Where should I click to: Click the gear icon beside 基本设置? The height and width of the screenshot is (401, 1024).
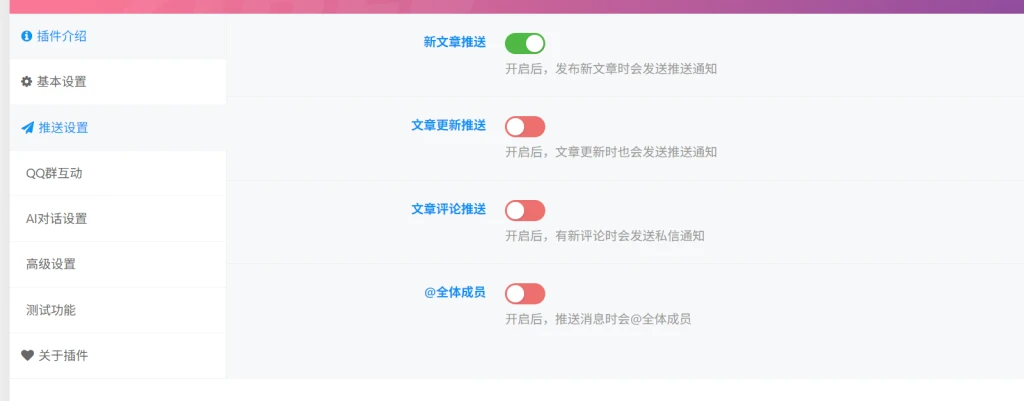[27, 82]
